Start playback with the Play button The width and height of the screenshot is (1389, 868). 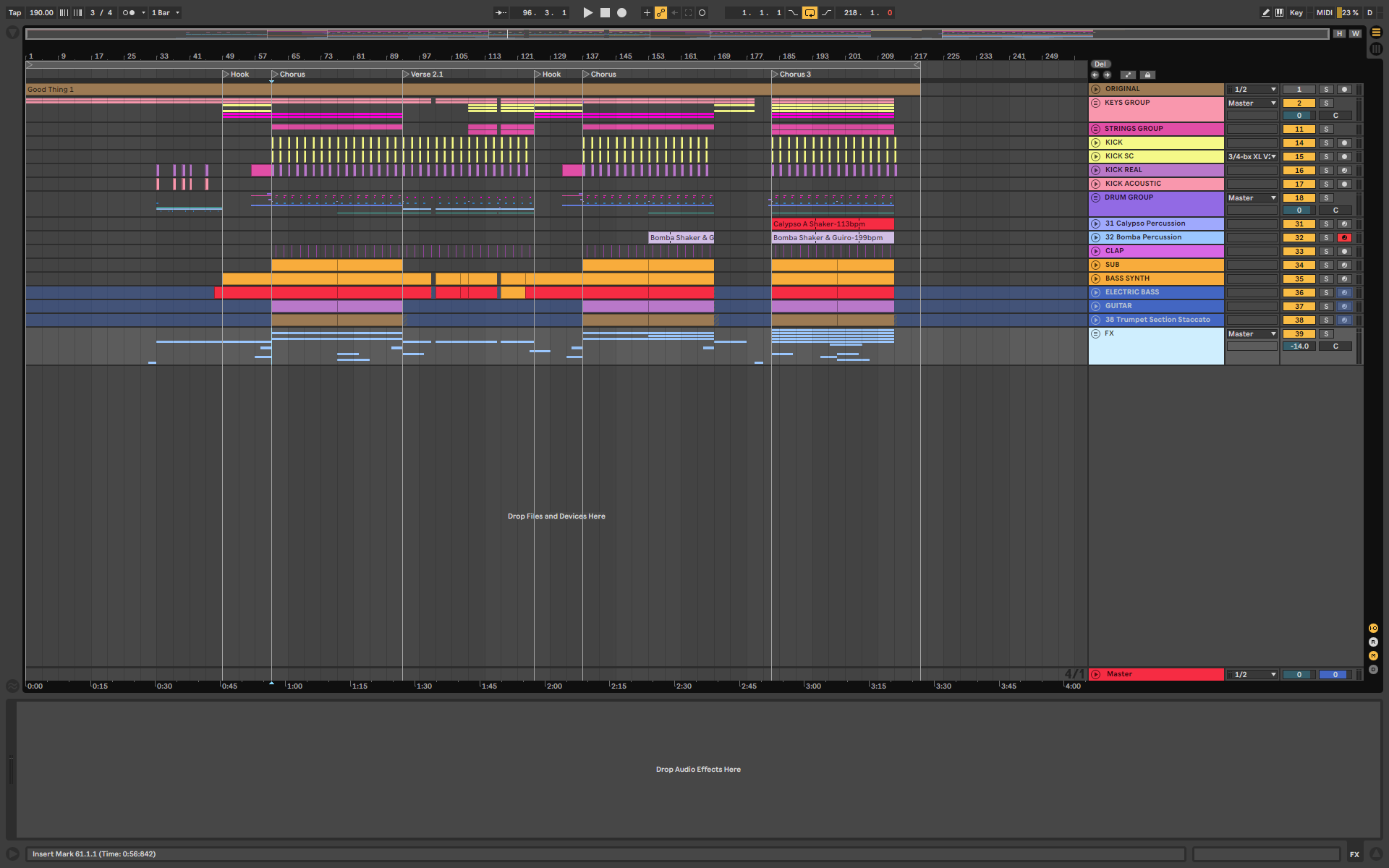[587, 12]
